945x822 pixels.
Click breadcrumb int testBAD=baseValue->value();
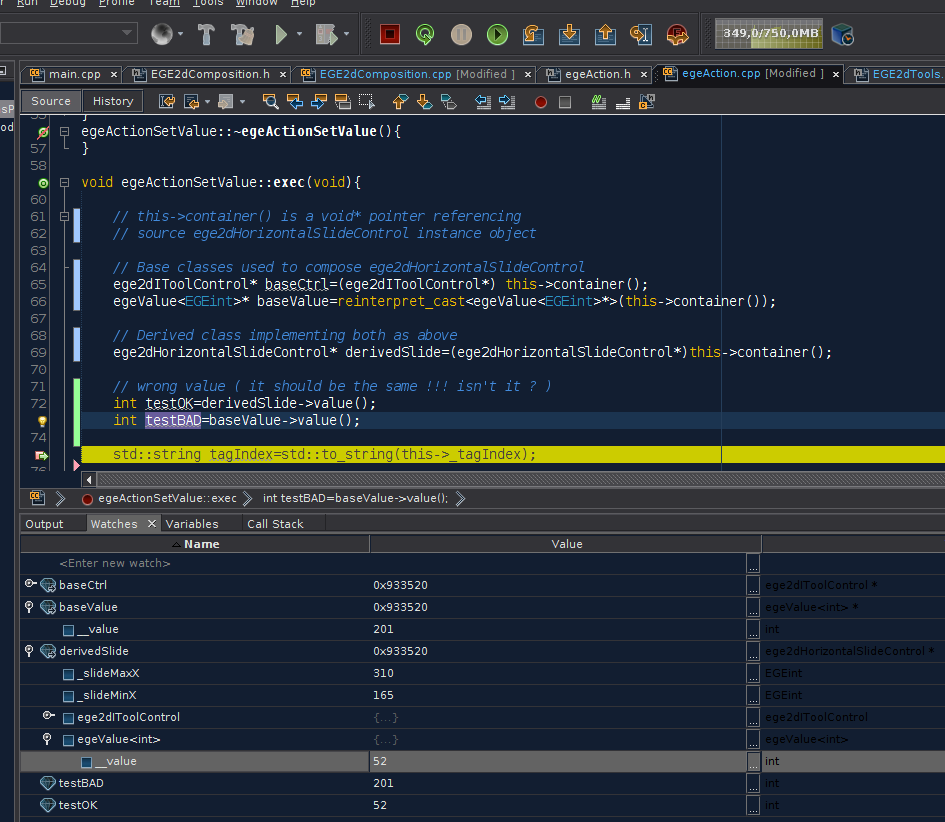coord(356,498)
